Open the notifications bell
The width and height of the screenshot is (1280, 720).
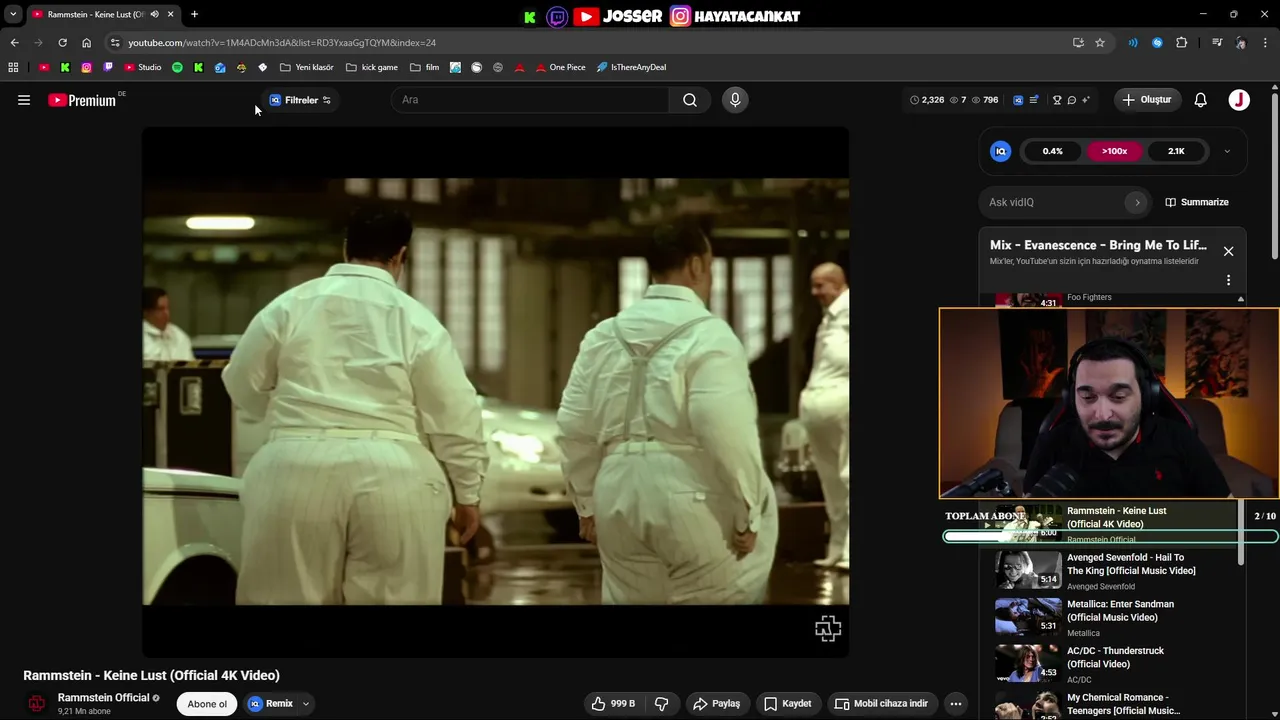[x=1201, y=100]
